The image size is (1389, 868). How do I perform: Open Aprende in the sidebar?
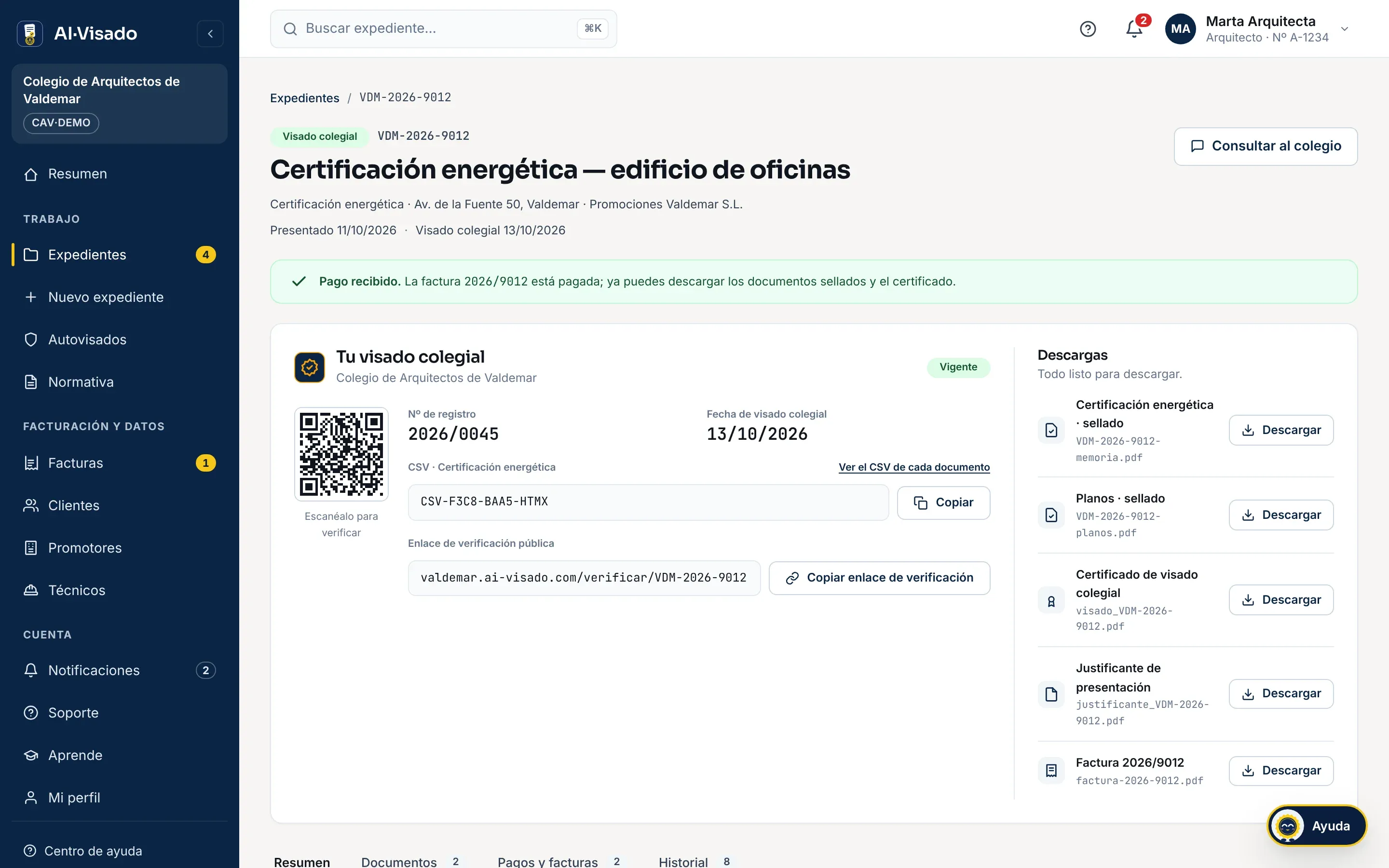[x=120, y=756]
